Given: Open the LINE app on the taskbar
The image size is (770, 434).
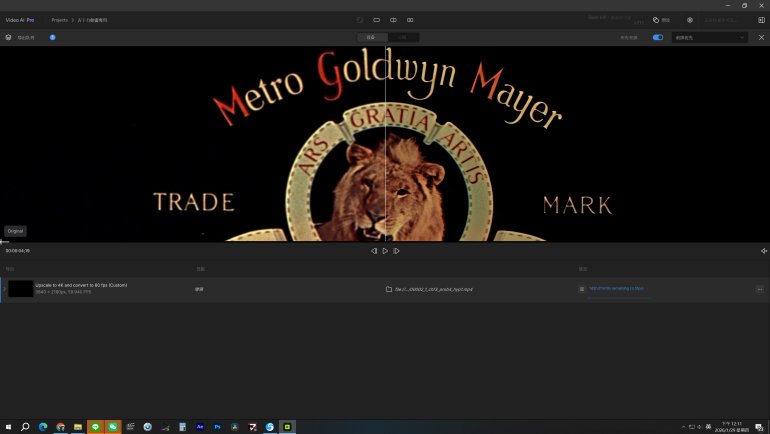Looking at the screenshot, I should (x=95, y=427).
